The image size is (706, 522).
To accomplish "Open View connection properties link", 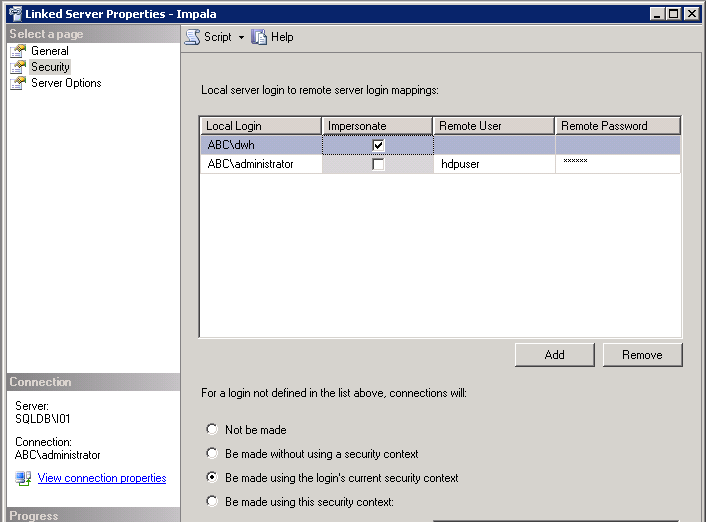I will [x=102, y=478].
